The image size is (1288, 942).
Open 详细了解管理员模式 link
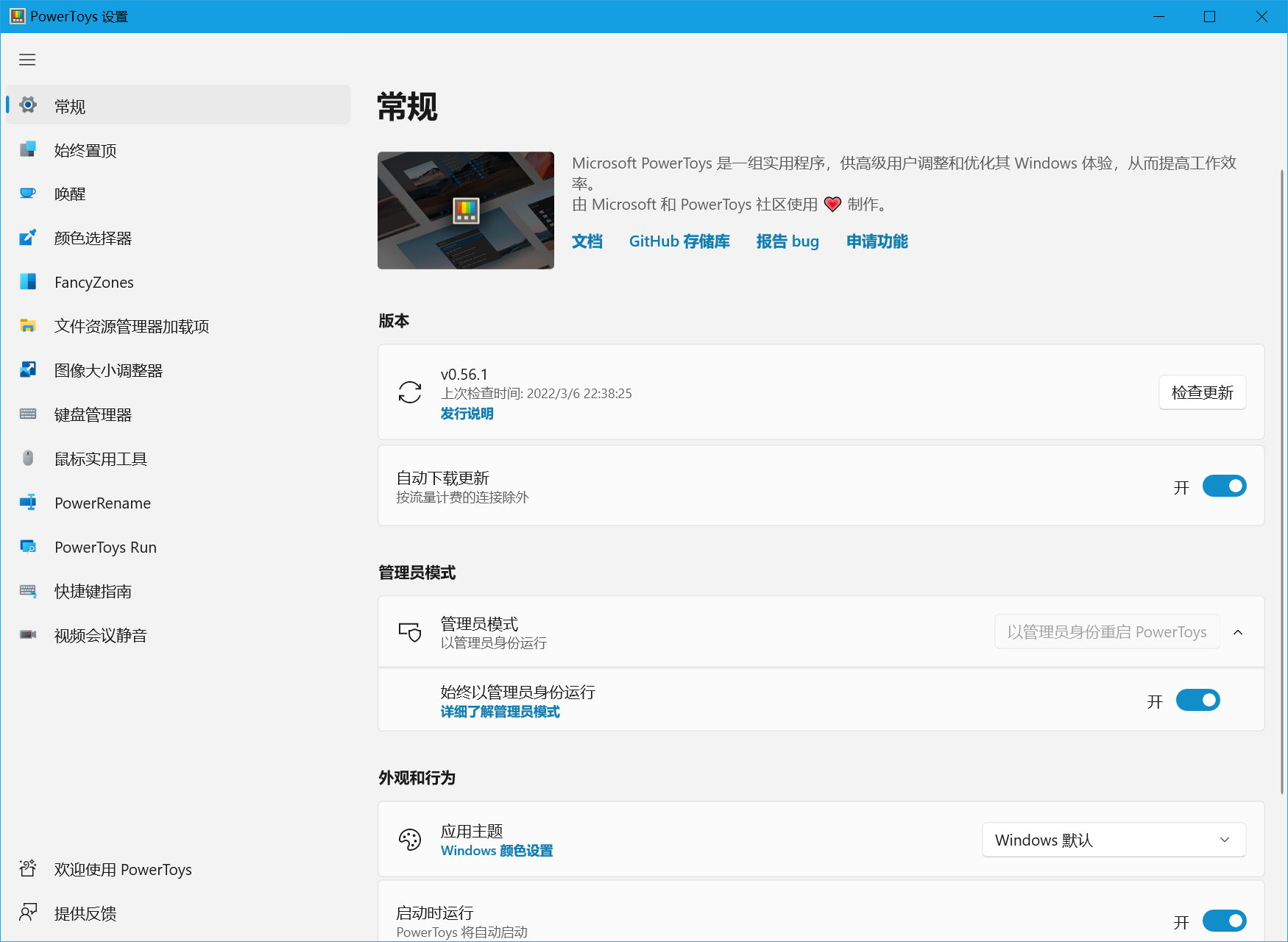500,712
